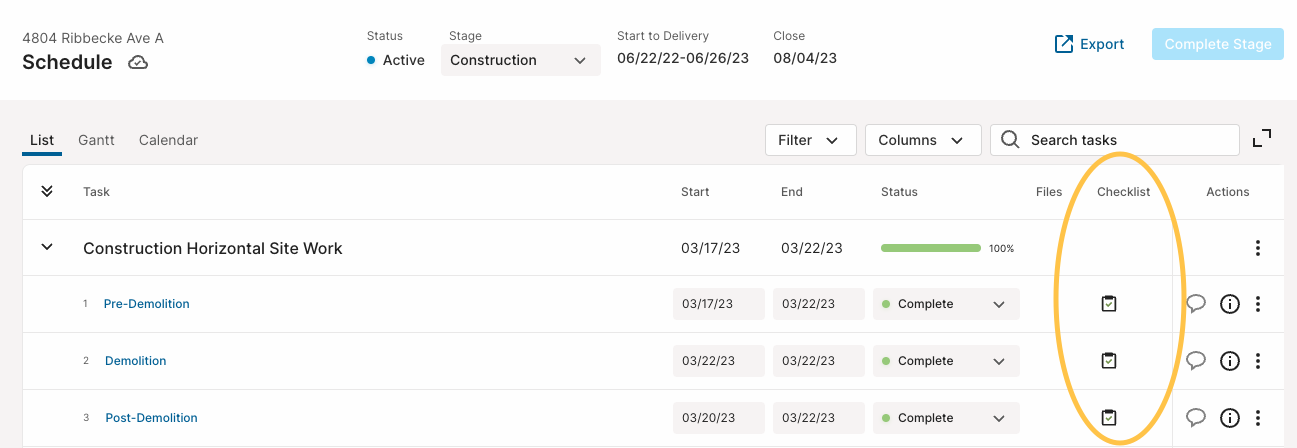Viewport: 1297px width, 448px height.
Task: Click the Actions column header
Action: tap(1228, 192)
